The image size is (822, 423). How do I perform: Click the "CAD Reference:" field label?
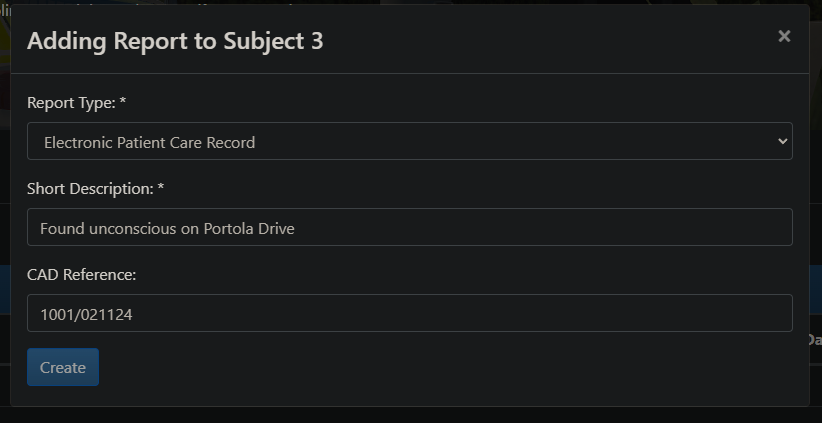pos(81,275)
